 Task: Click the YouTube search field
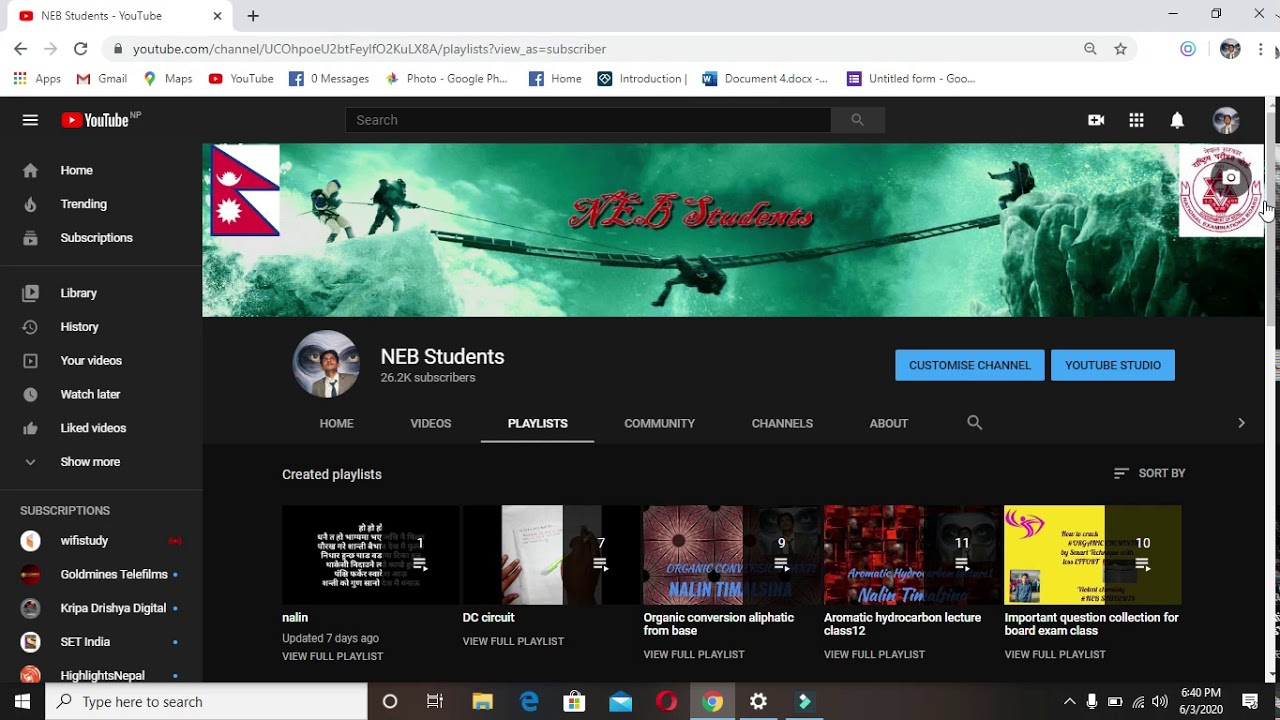pyautogui.click(x=588, y=120)
